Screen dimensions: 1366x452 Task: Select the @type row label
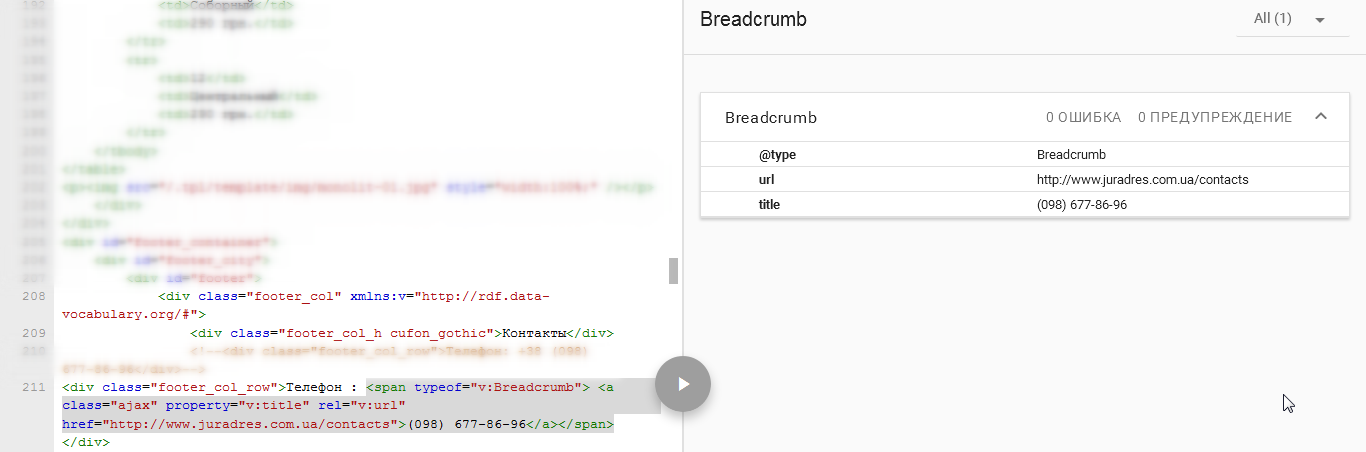point(777,155)
